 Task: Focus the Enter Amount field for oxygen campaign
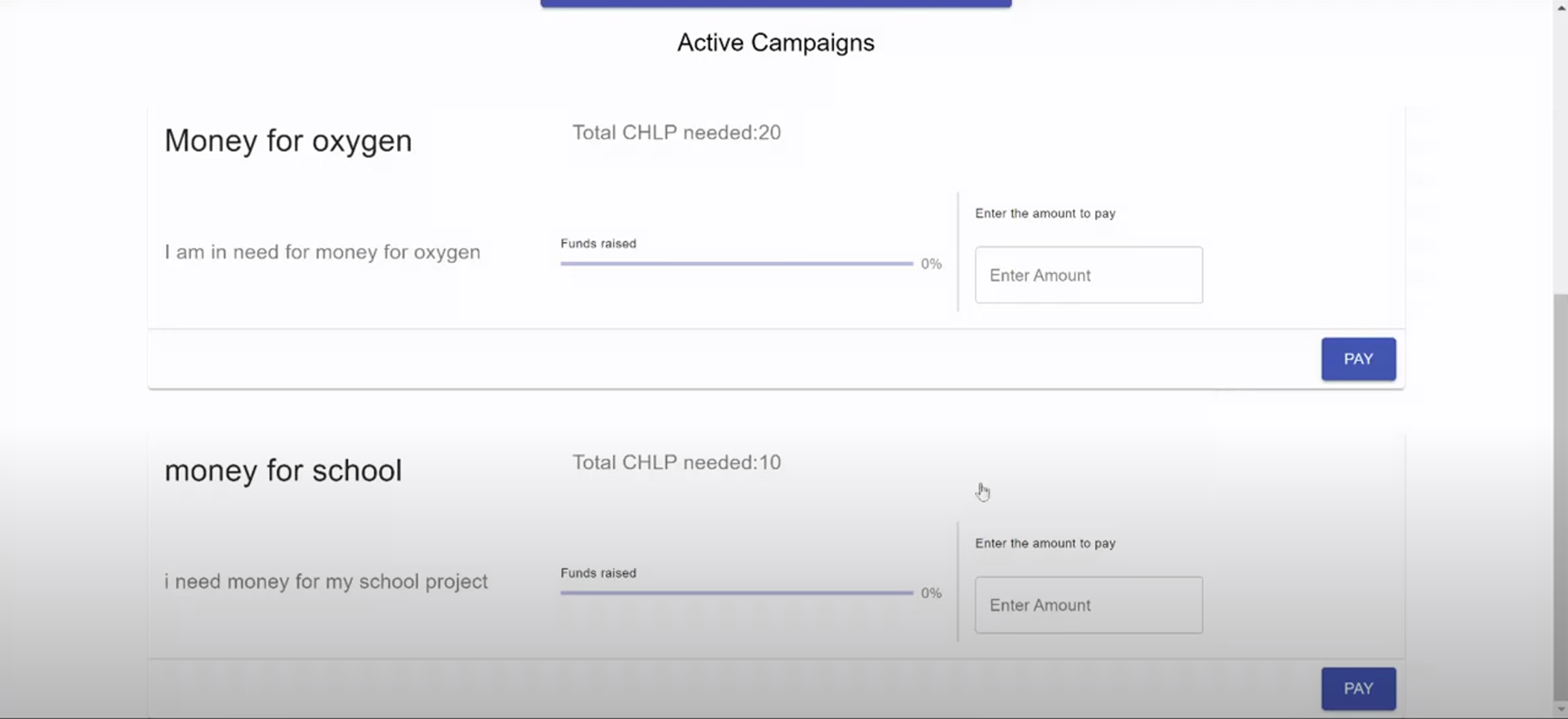[1089, 275]
